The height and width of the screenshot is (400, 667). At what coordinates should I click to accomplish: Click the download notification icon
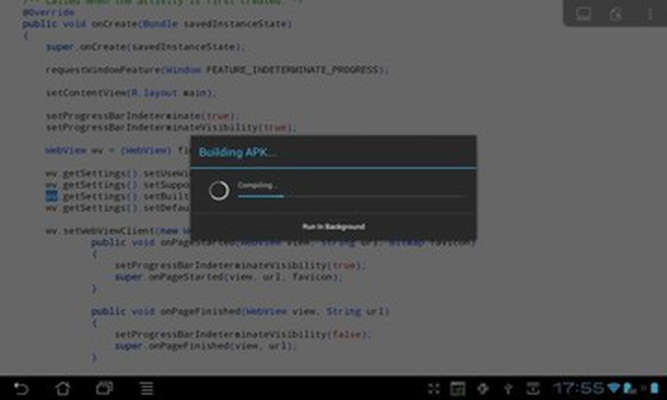point(533,388)
